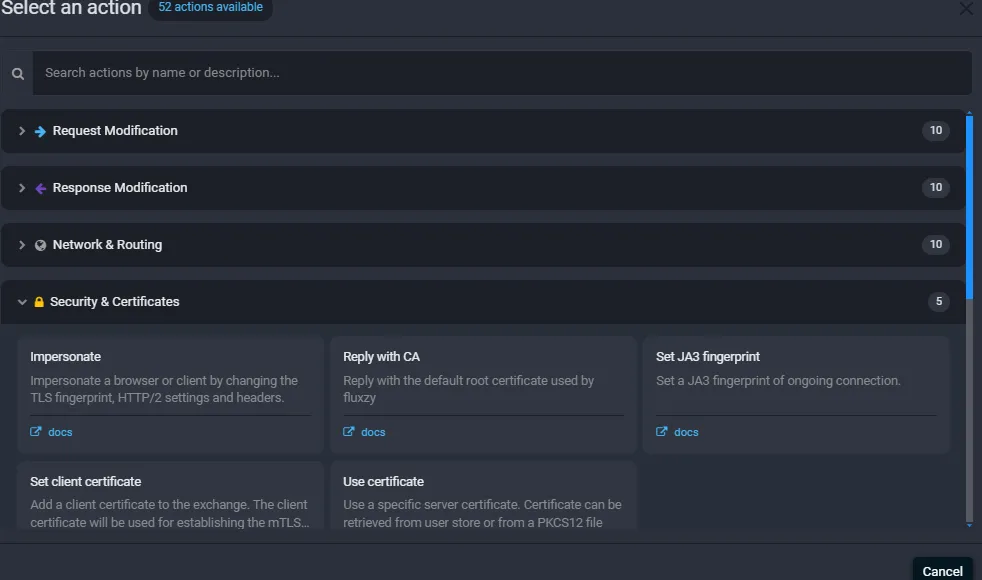Click the blue vertical scrollbar thumb
The width and height of the screenshot is (982, 580).
point(969,207)
